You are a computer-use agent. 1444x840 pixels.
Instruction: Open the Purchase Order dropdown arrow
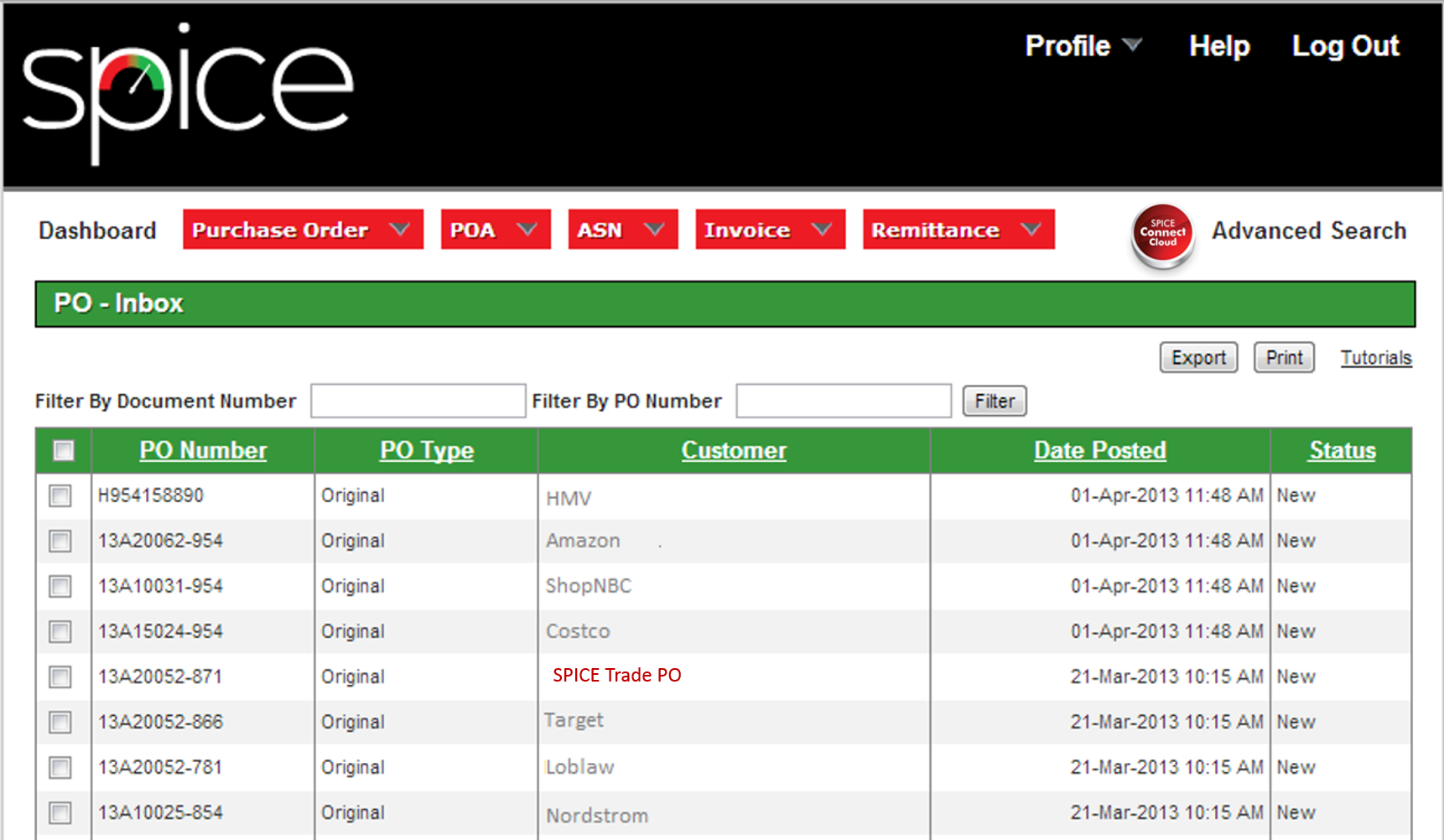click(x=401, y=229)
